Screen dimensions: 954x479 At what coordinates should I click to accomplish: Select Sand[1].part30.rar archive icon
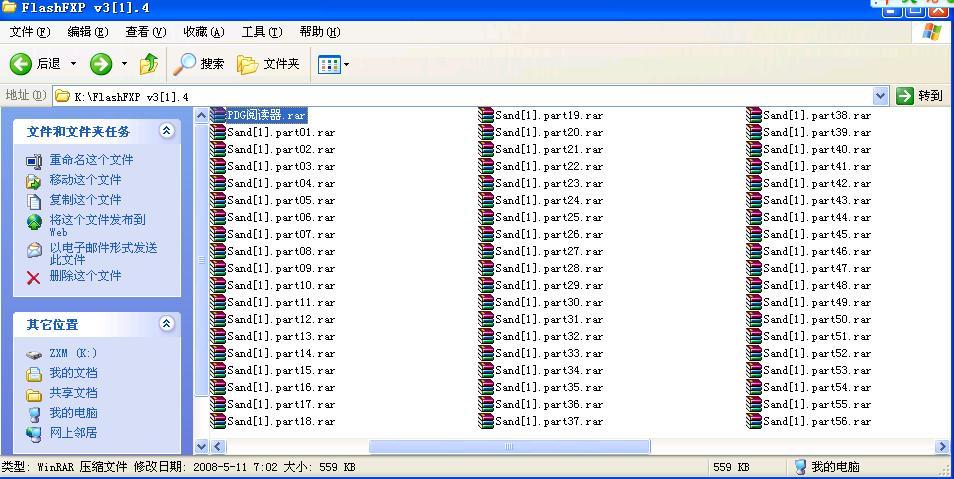(486, 302)
